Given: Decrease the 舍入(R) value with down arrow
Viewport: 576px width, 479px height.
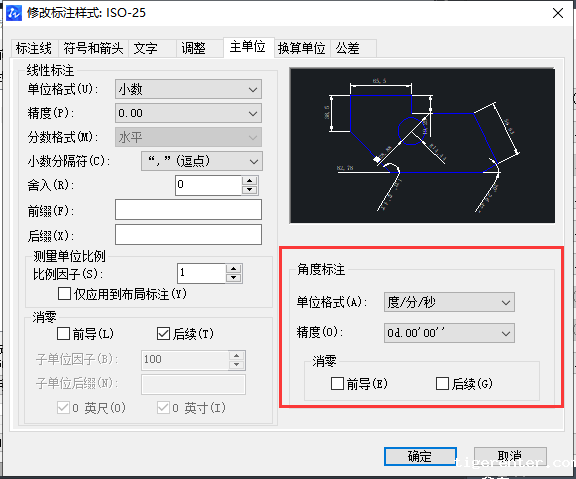Looking at the screenshot, I should [x=250, y=190].
